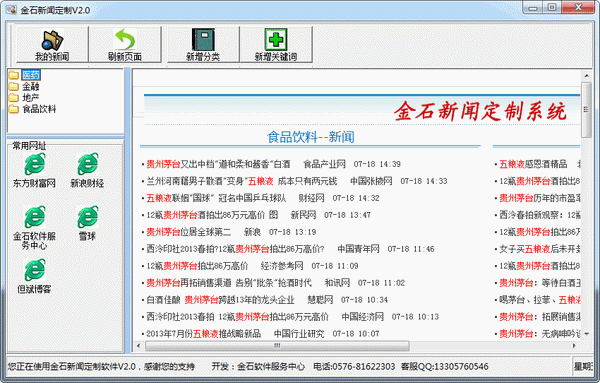Open news 贵州茅台又出中档"道和柔和酱香"白酒

[x=218, y=165]
